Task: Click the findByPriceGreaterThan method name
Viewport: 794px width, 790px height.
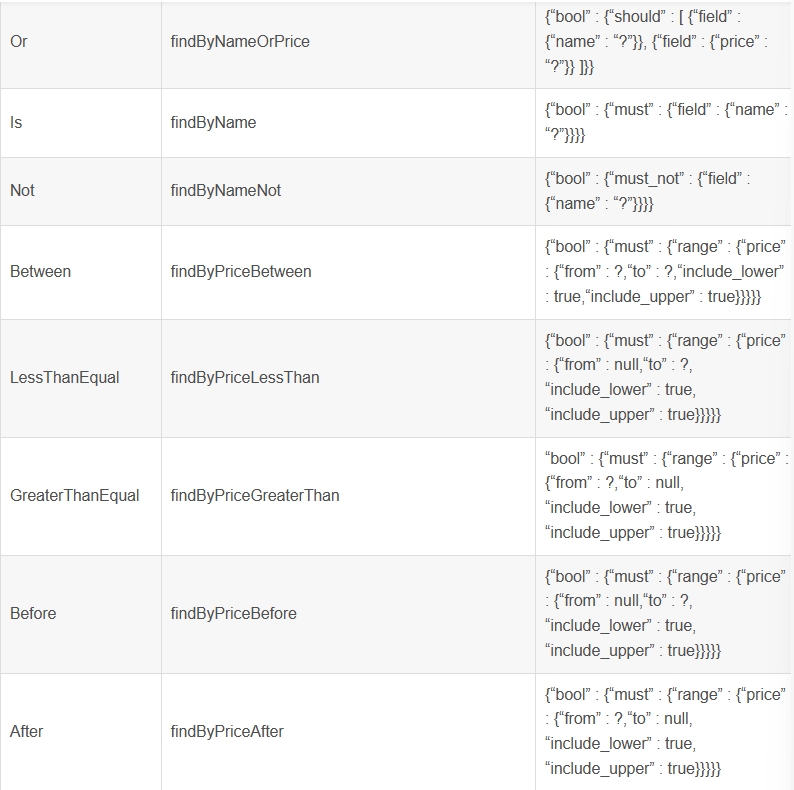Action: click(x=255, y=495)
